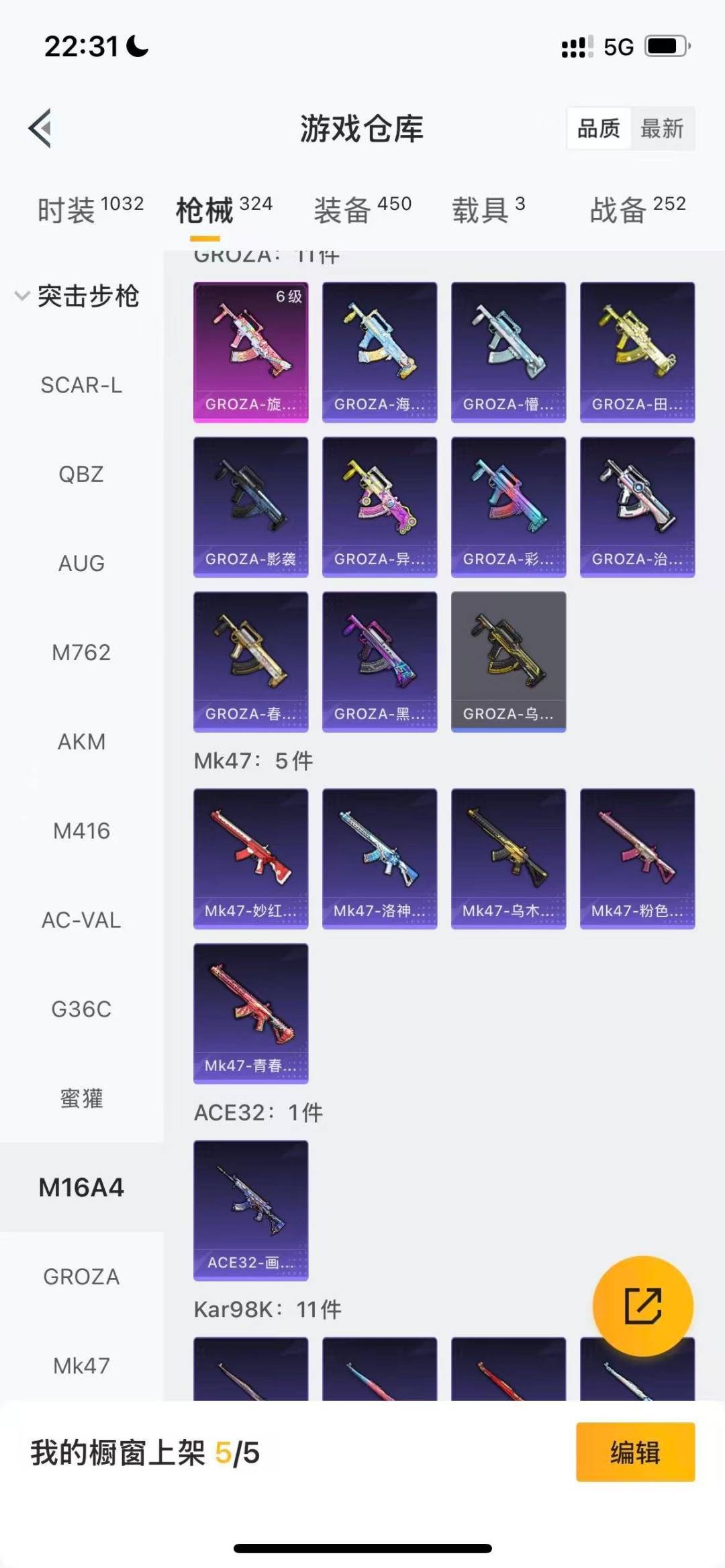Click the 编辑 button
This screenshot has height=1568, width=725.
coord(635,1452)
